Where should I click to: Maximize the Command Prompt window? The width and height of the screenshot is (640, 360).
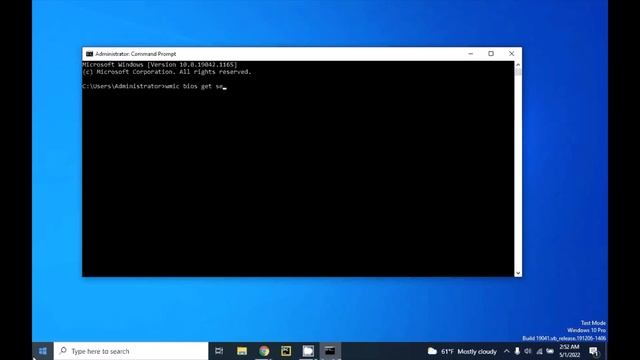[x=491, y=53]
